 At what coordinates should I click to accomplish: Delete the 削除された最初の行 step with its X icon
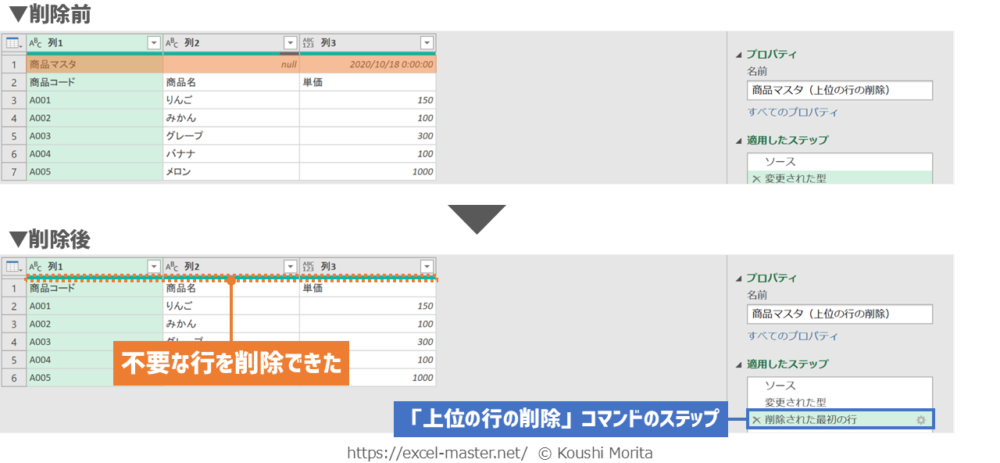coord(755,419)
